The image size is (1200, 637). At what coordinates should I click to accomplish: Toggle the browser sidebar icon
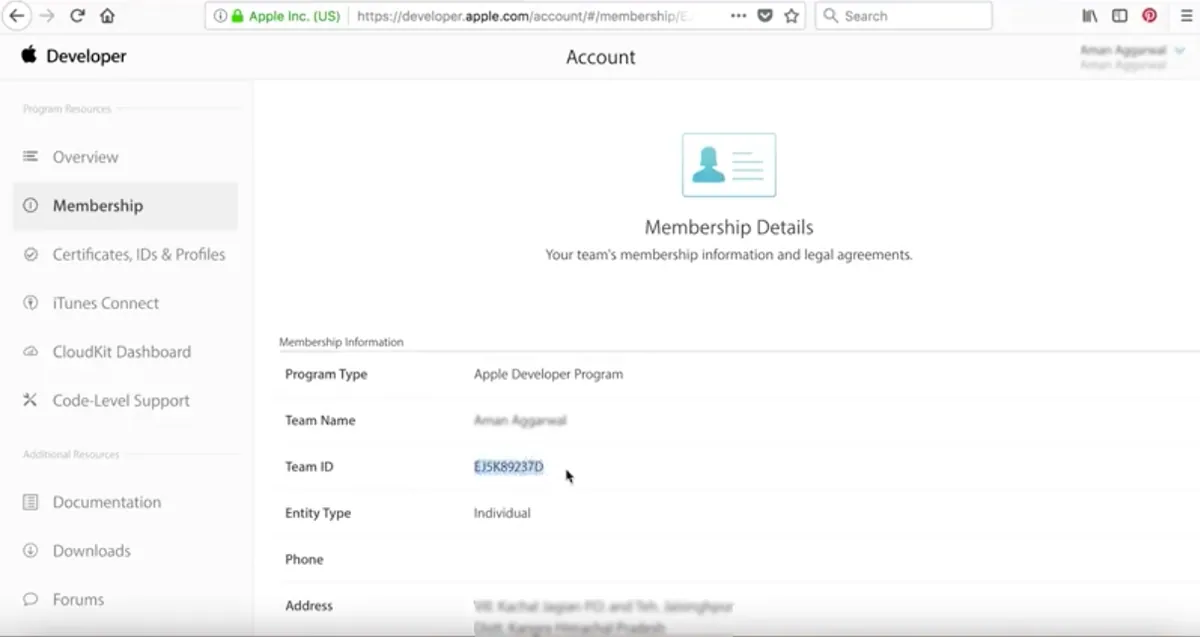pyautogui.click(x=1120, y=16)
